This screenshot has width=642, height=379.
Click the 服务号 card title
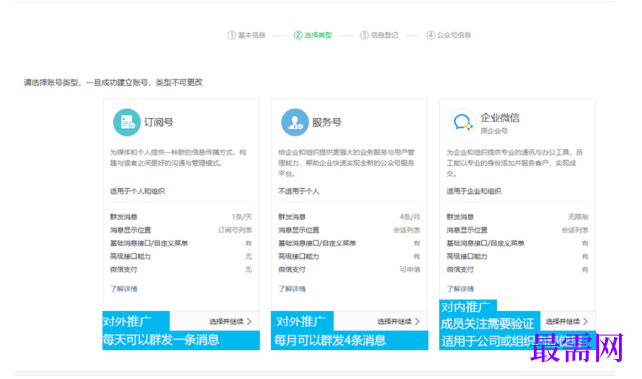coord(327,122)
